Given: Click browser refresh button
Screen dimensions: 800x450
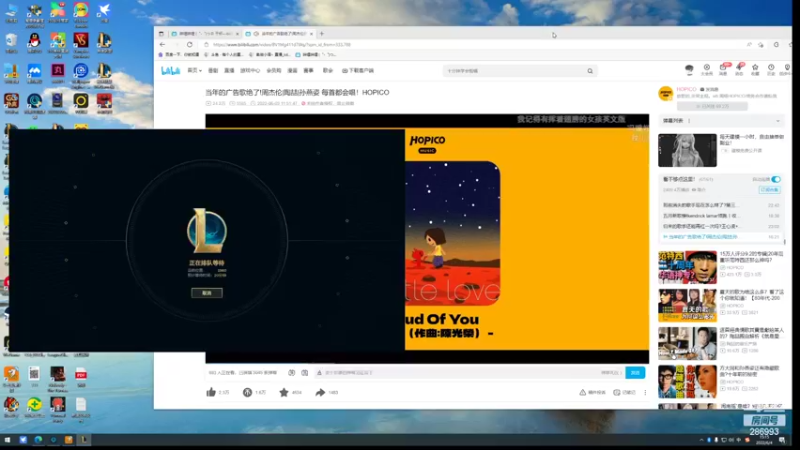Looking at the screenshot, I should click(189, 44).
